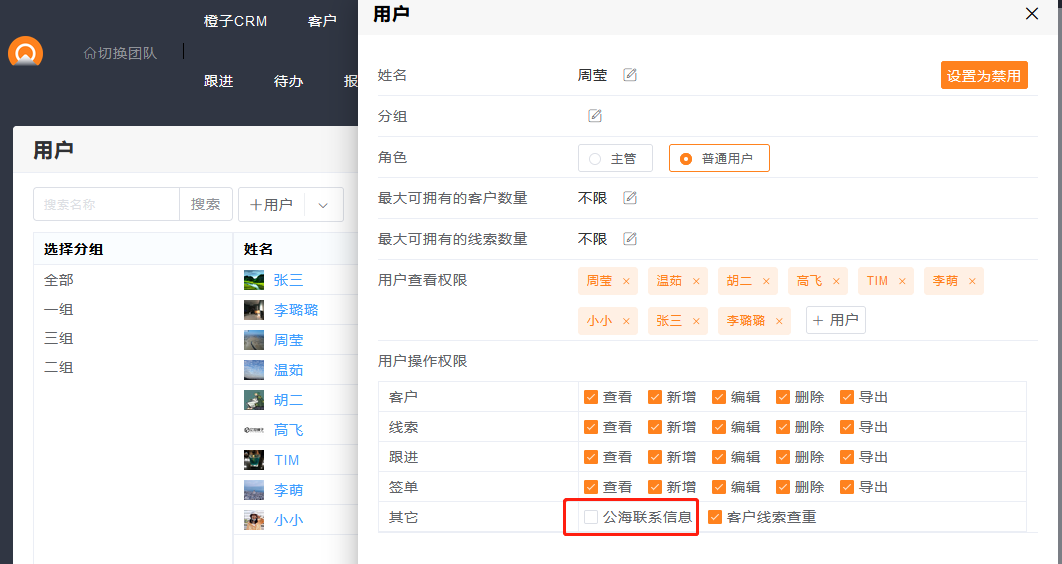Screen dimensions: 1062x564
Task: Uncheck 客户线索查重 permission
Action: pyautogui.click(x=715, y=517)
